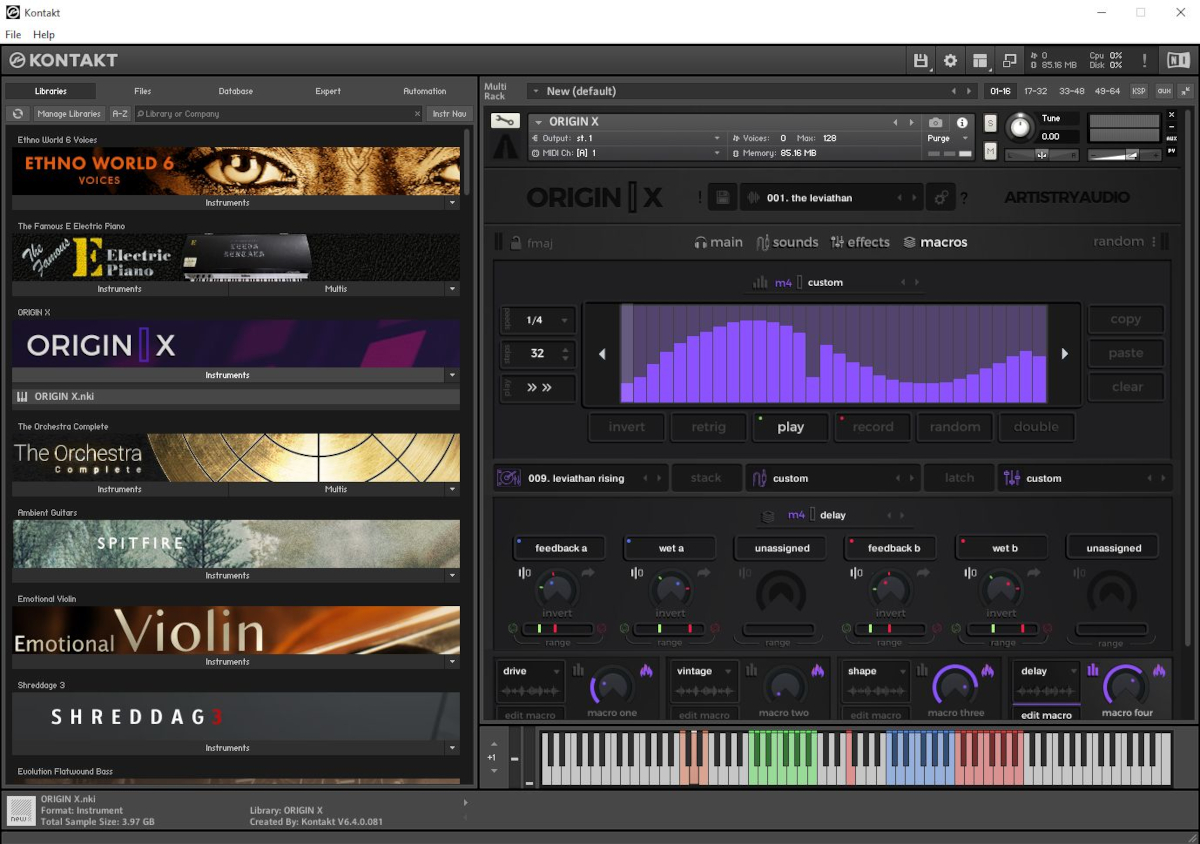Click the double button

[1036, 427]
